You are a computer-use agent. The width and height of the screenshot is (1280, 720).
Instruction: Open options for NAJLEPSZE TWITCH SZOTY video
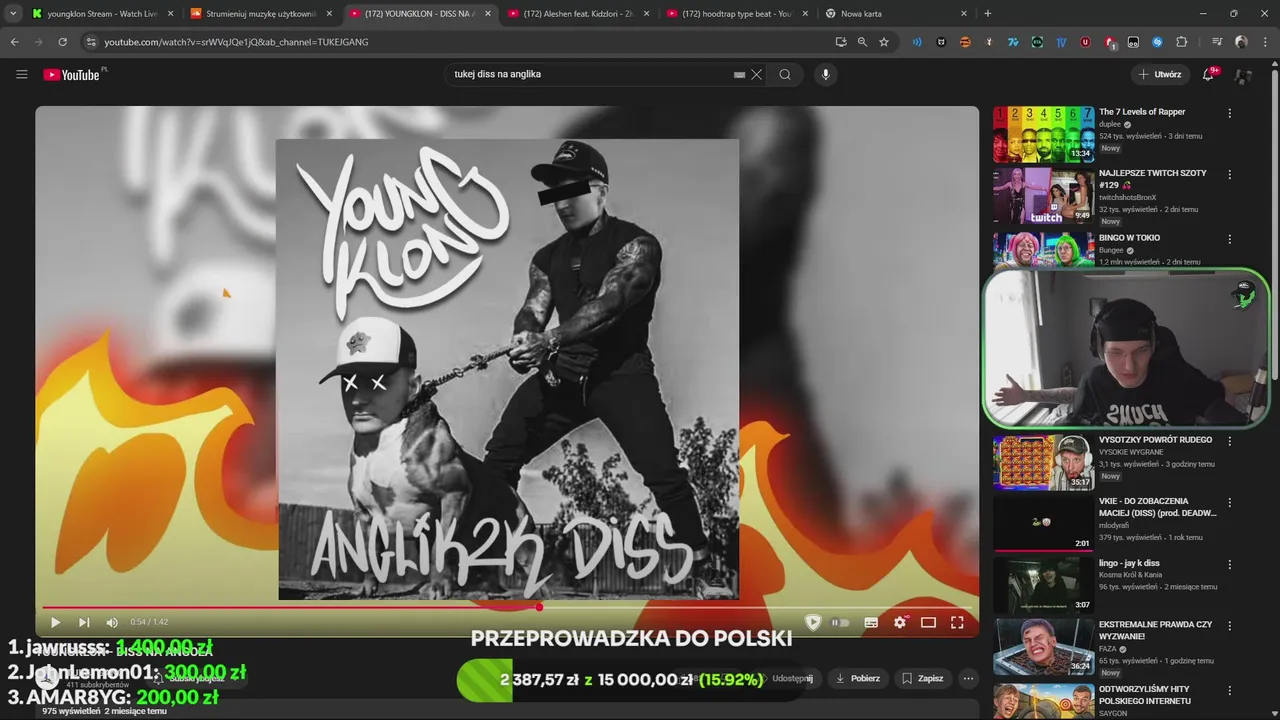tap(1230, 174)
